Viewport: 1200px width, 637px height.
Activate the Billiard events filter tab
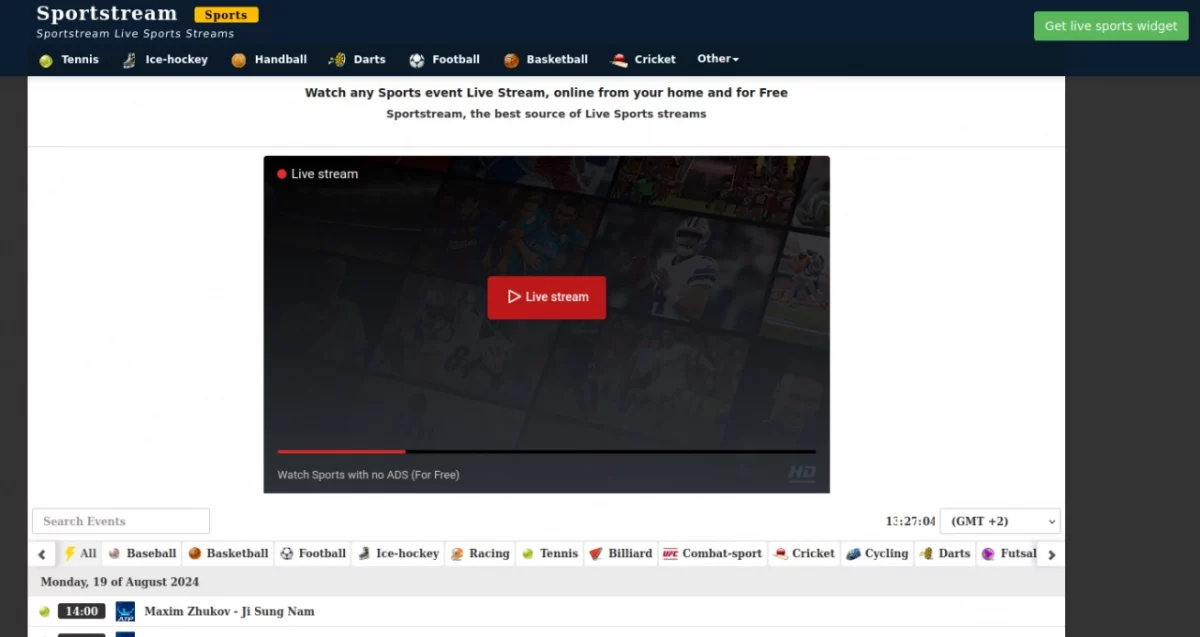pyautogui.click(x=620, y=553)
